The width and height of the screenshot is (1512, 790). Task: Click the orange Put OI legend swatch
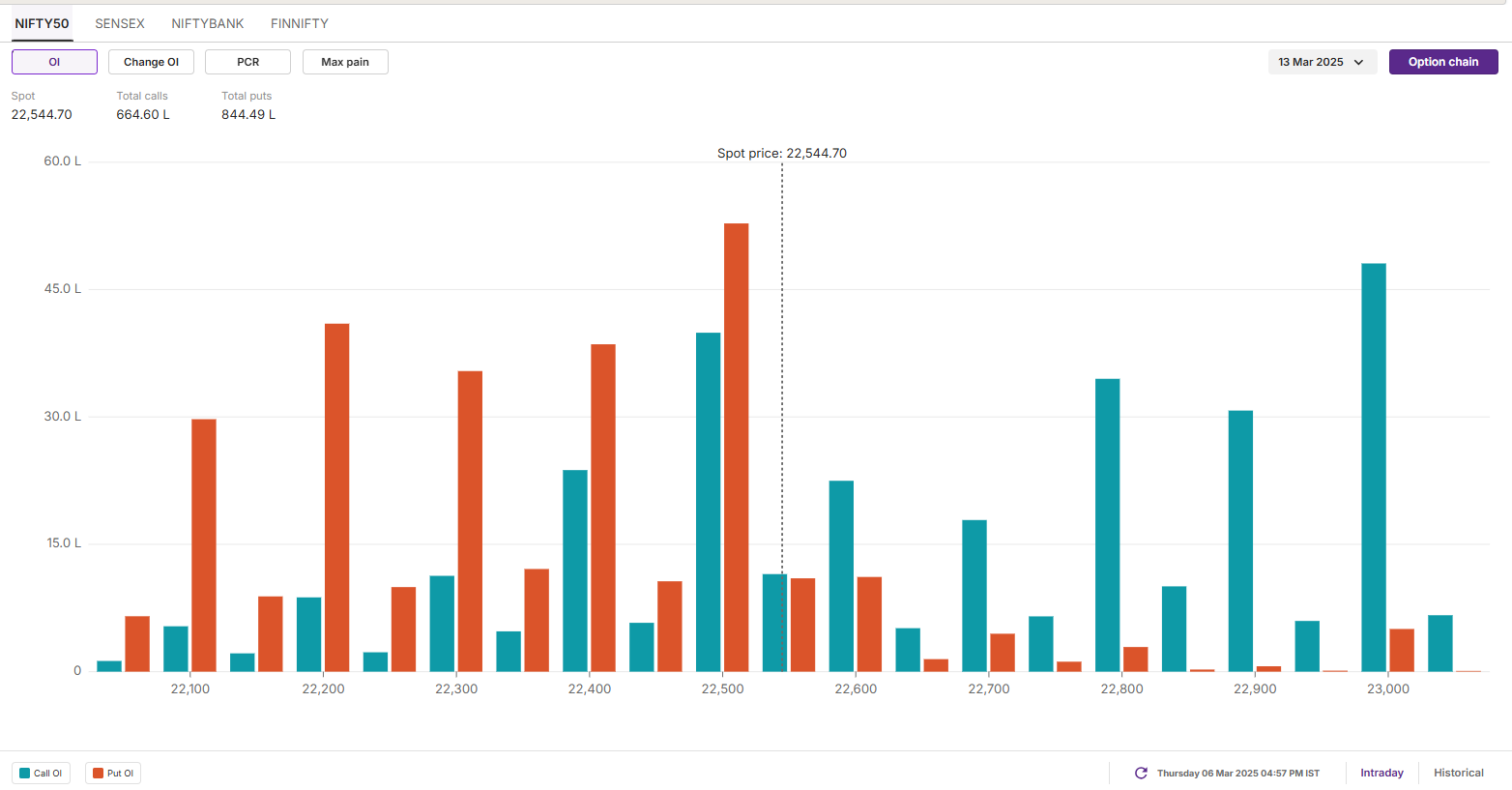click(x=99, y=774)
